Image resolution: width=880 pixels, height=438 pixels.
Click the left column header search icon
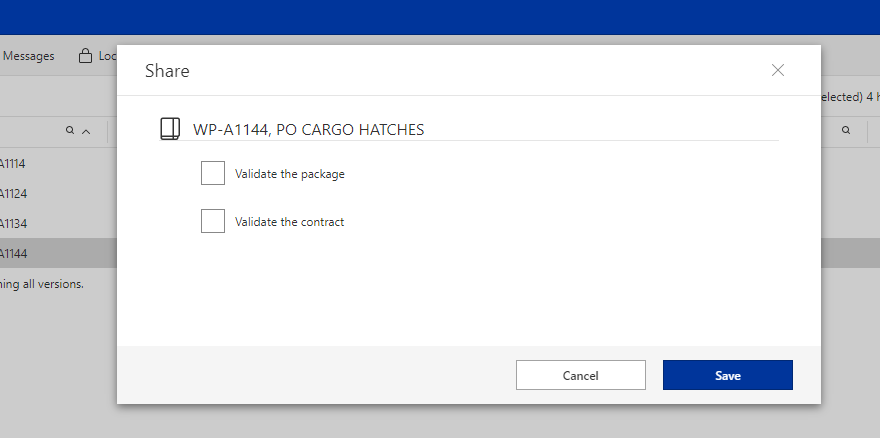70,130
